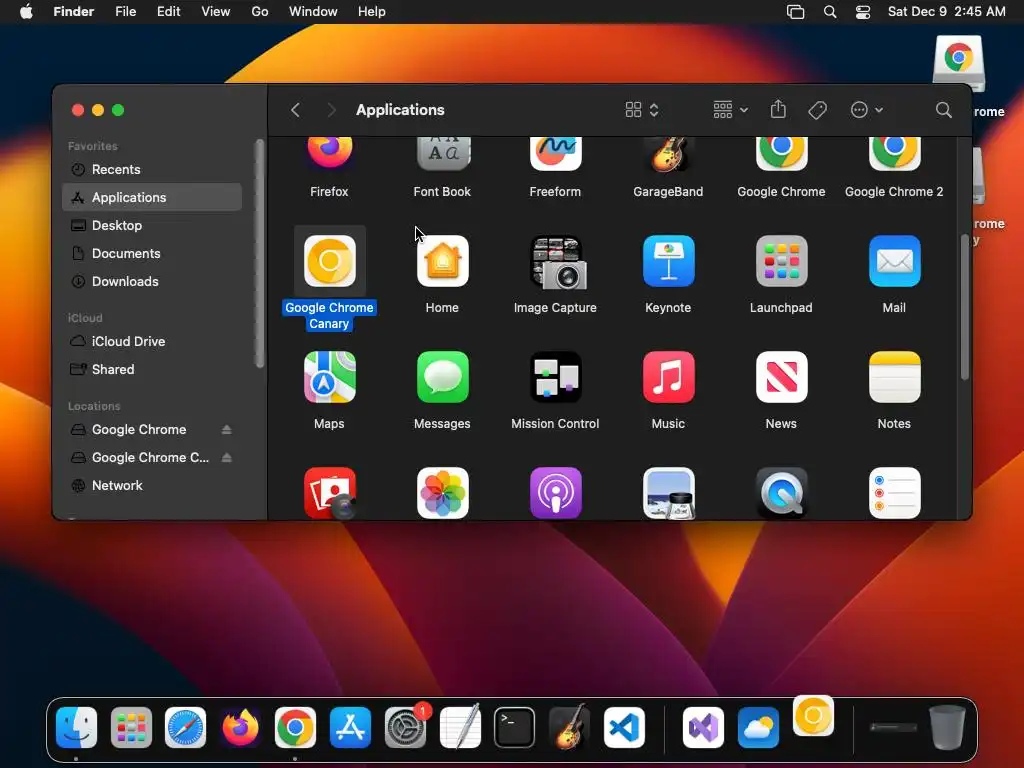
Task: Open the Firefox app in Applications
Action: coord(329,154)
